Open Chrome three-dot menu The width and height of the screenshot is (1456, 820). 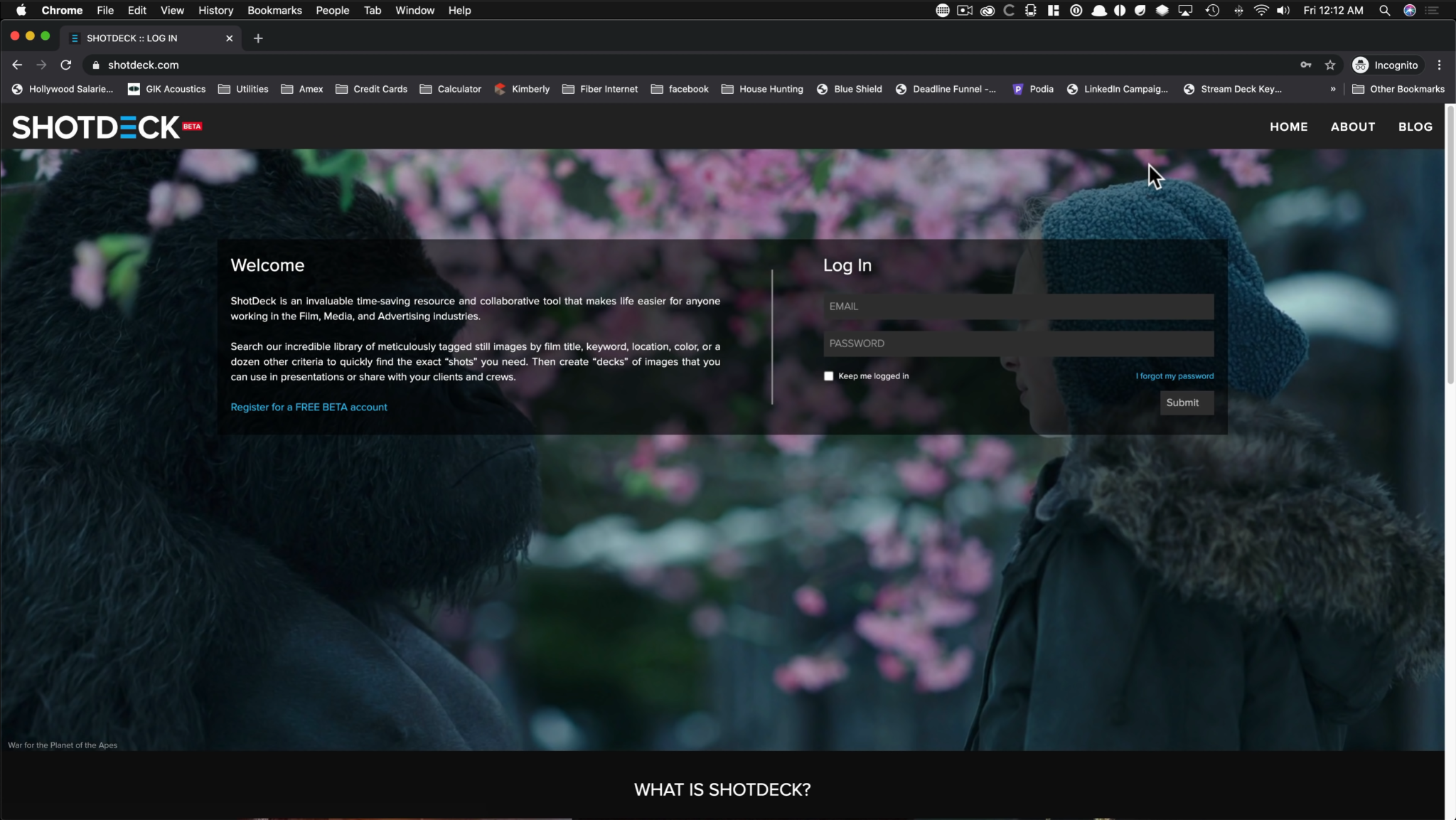coord(1440,65)
